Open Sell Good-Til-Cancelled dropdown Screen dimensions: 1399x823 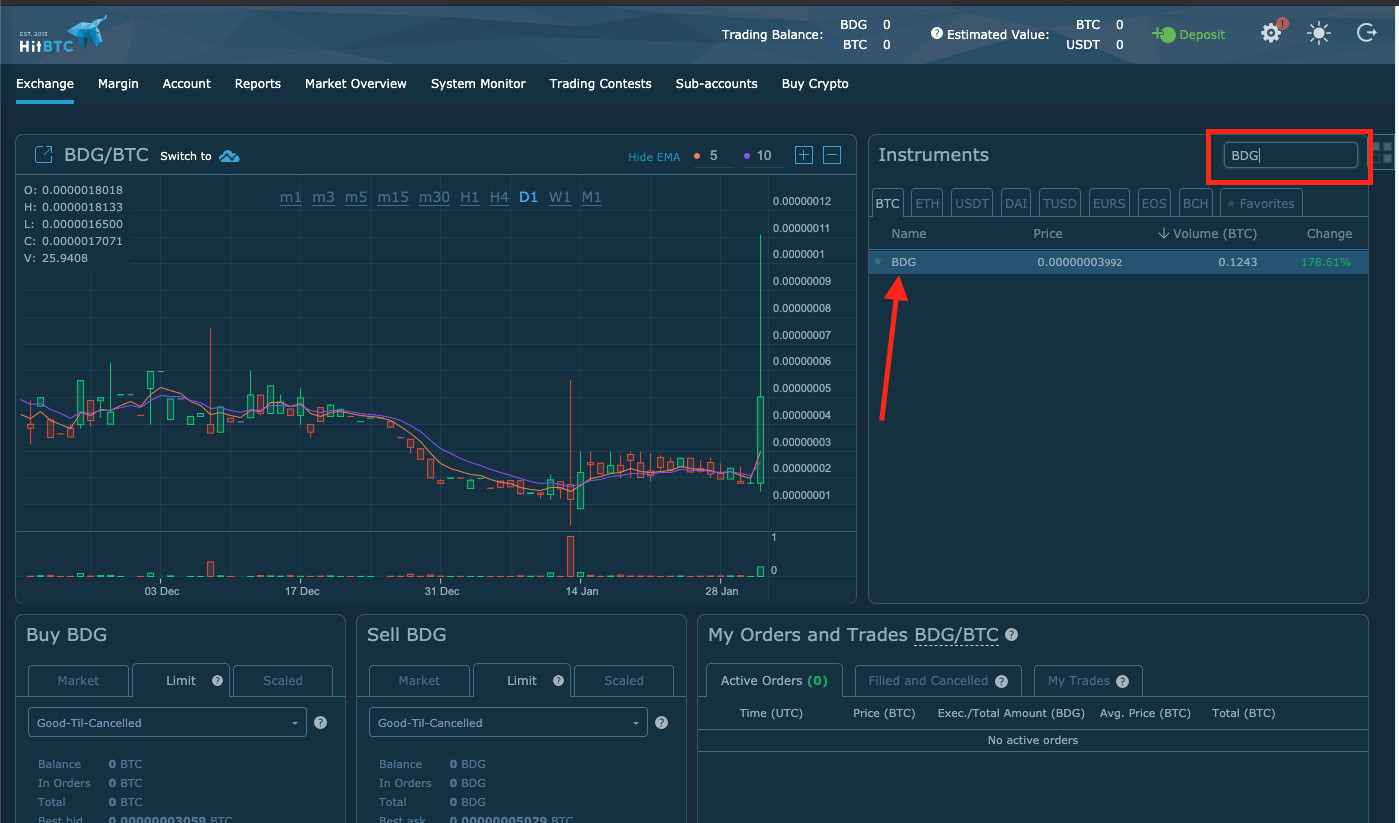pyautogui.click(x=508, y=723)
